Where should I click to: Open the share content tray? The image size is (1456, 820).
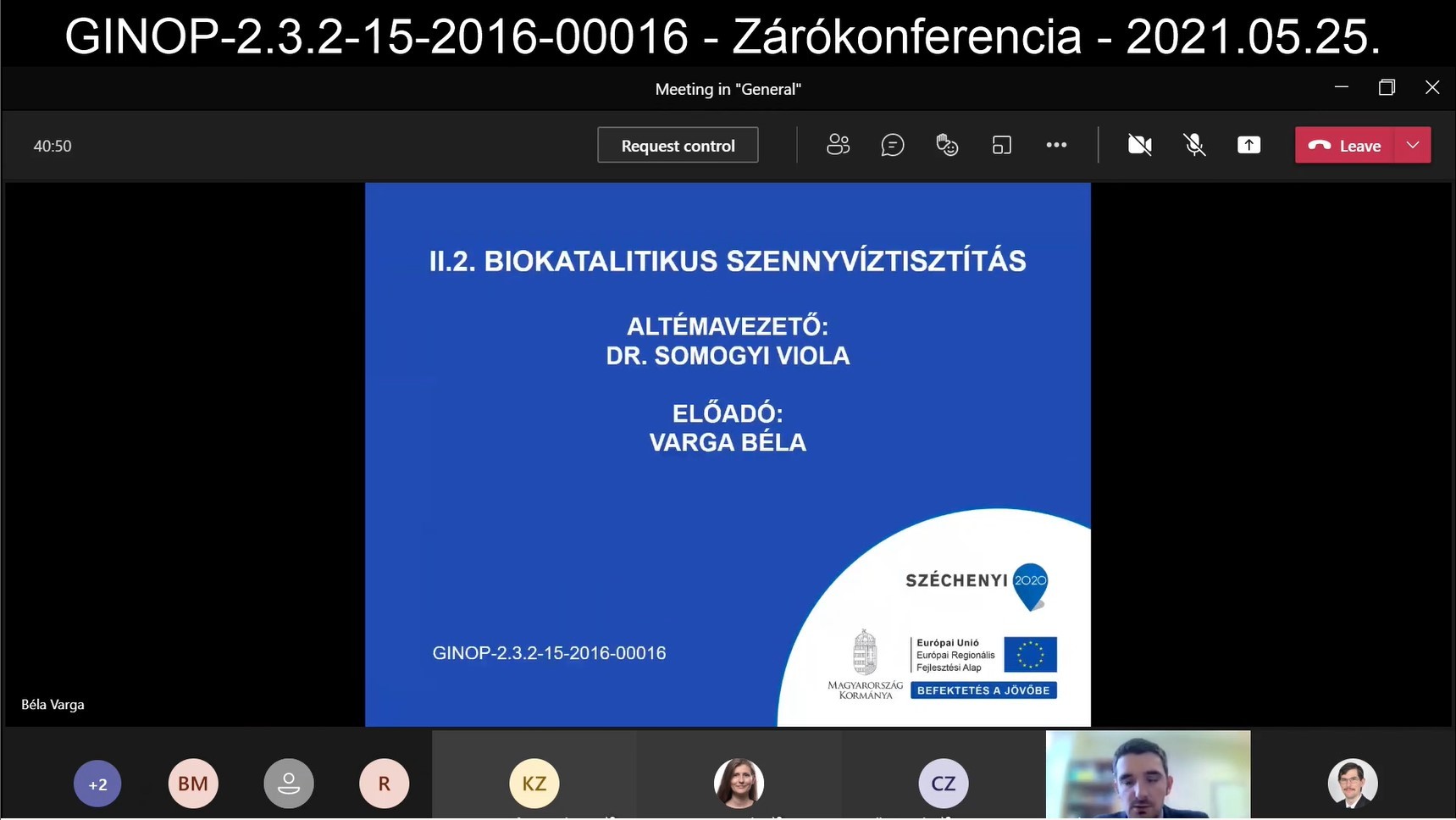[x=1249, y=145]
